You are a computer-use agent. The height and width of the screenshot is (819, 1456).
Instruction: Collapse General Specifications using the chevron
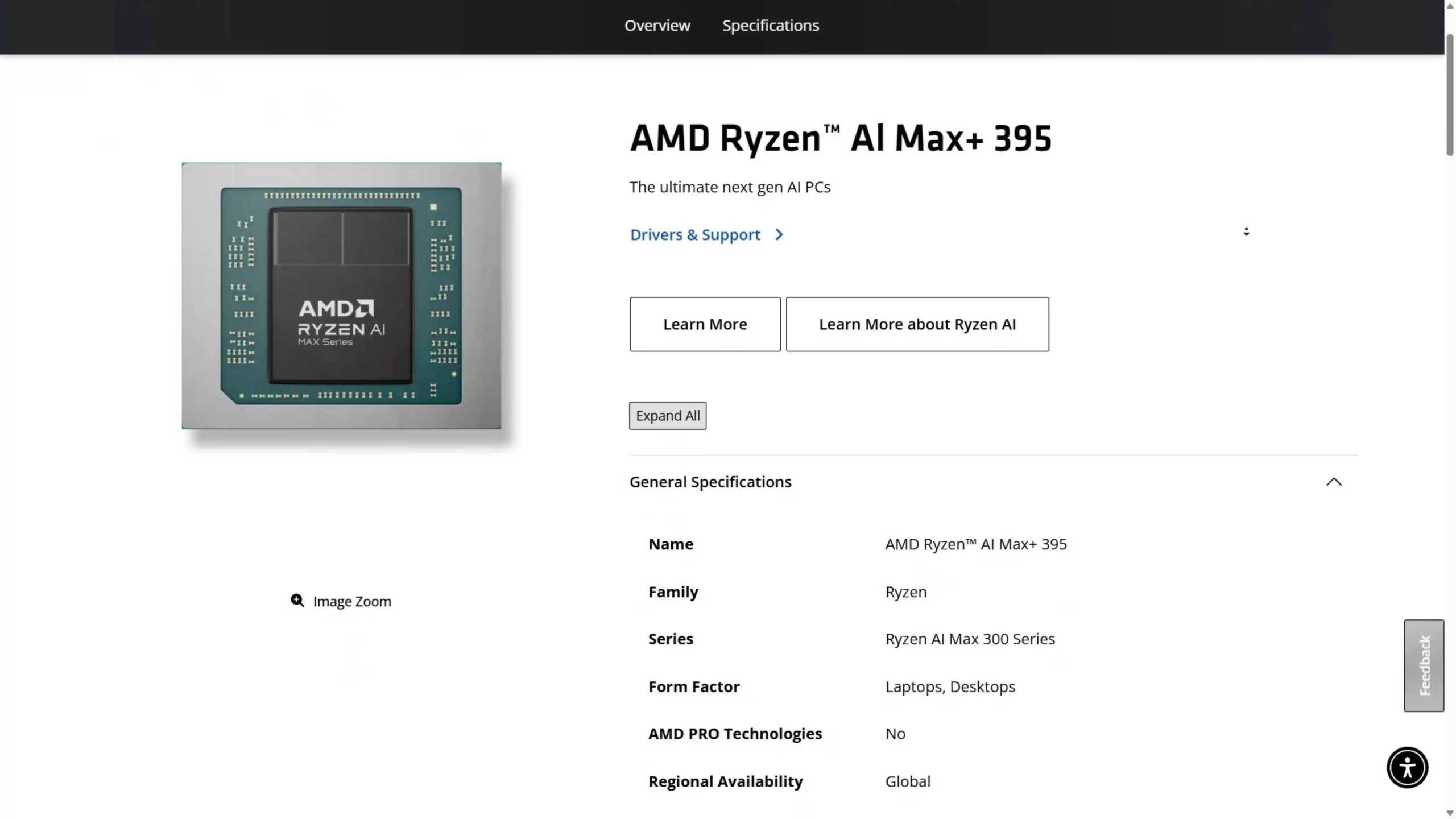click(x=1334, y=482)
